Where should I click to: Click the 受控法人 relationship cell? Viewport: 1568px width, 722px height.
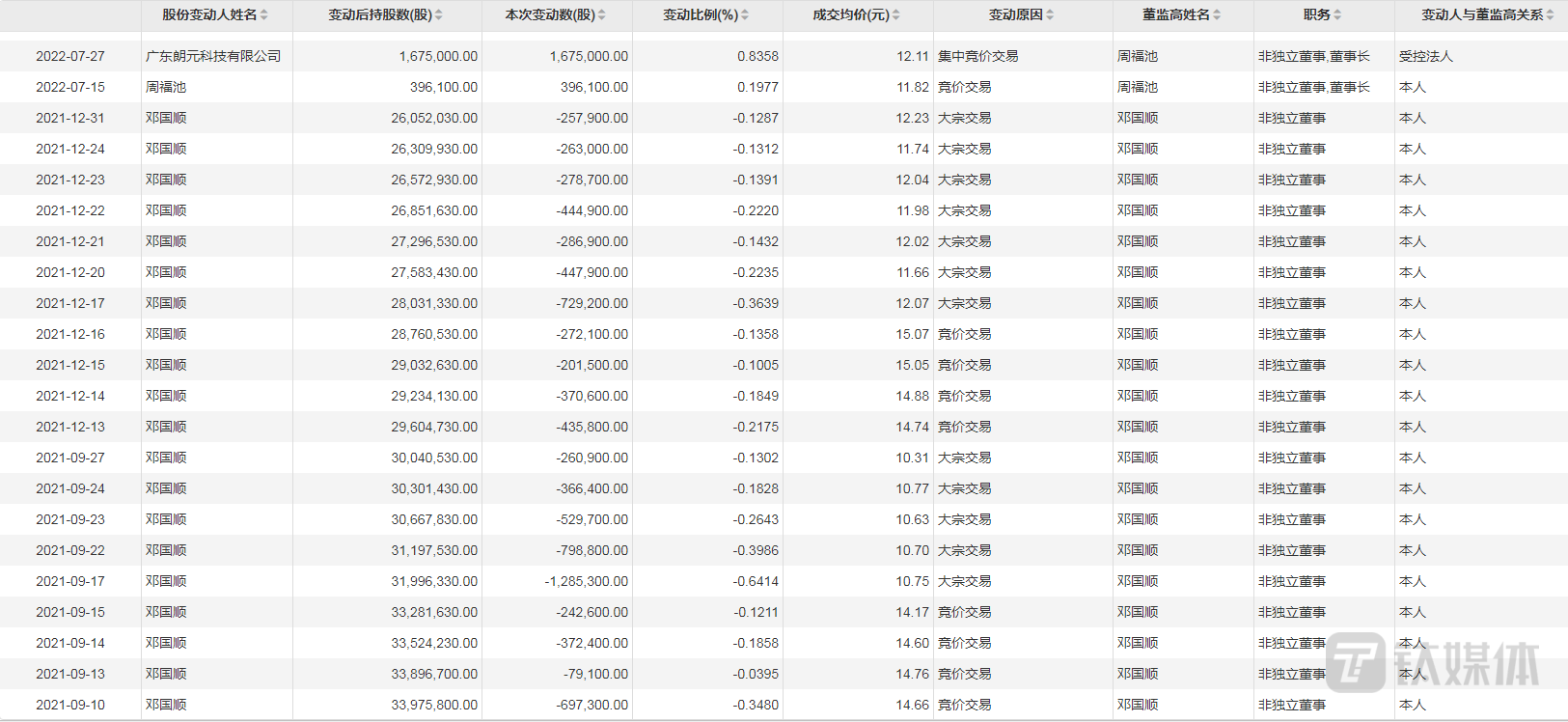(x=1425, y=56)
